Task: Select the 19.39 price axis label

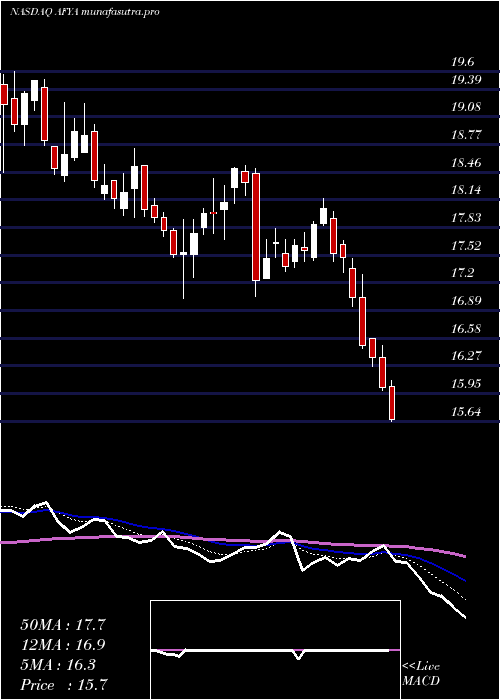Action: [466, 80]
